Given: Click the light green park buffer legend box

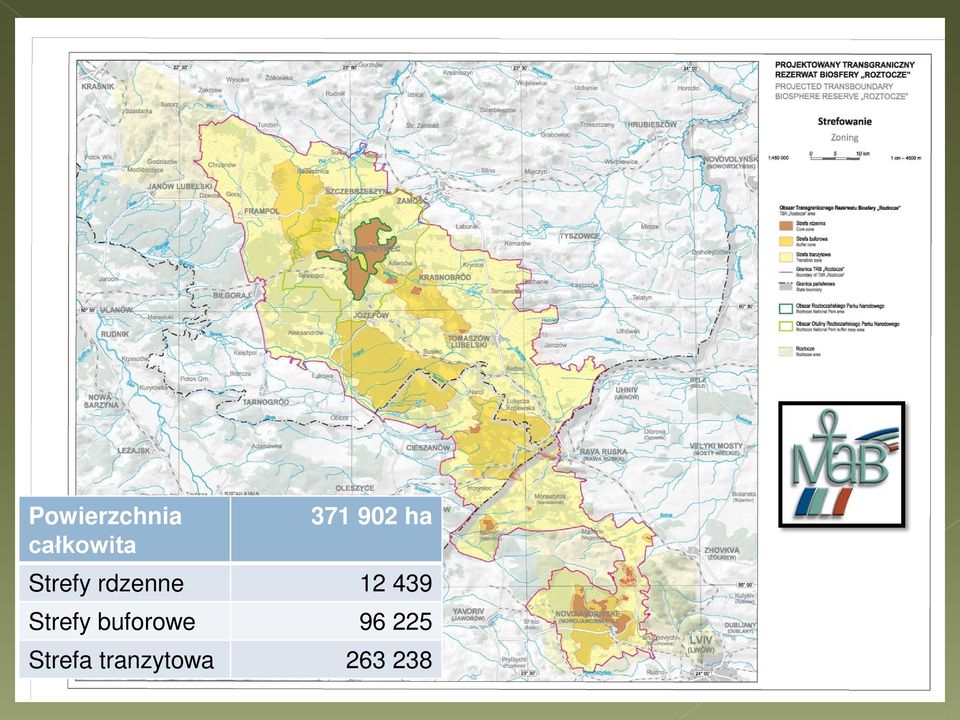Looking at the screenshot, I should [x=786, y=326].
